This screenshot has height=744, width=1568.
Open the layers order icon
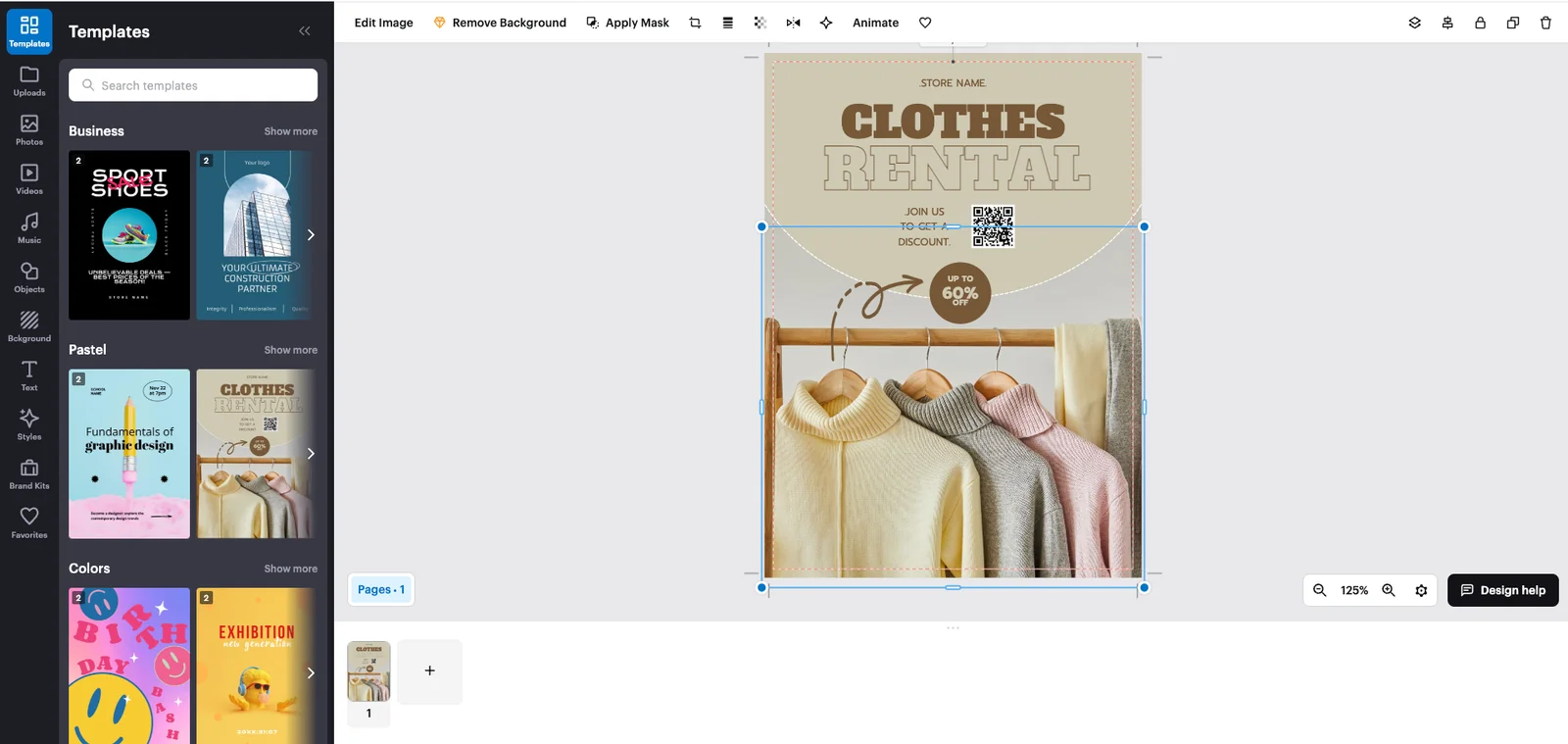[1414, 23]
